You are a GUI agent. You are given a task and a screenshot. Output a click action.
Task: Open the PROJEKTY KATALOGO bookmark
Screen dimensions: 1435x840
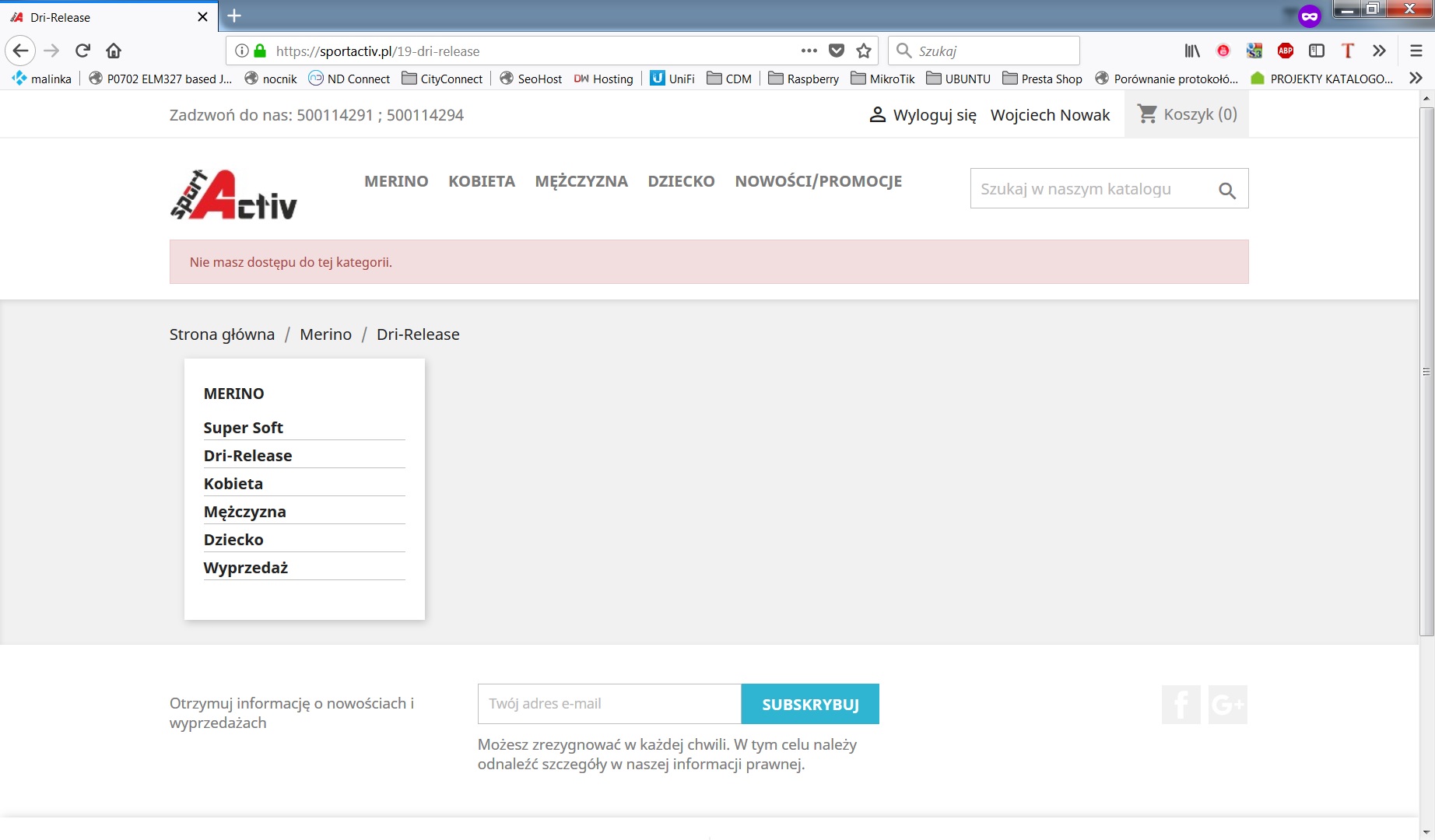[x=1322, y=79]
